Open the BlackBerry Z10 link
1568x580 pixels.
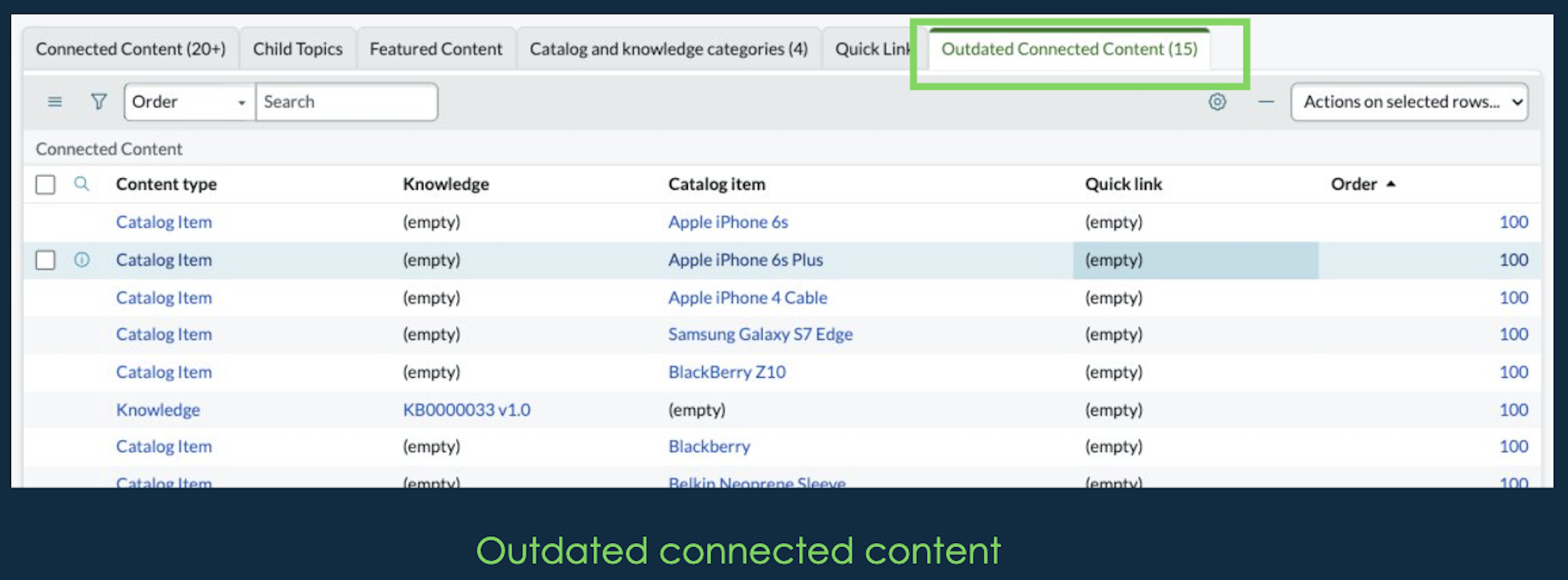pyautogui.click(x=727, y=372)
